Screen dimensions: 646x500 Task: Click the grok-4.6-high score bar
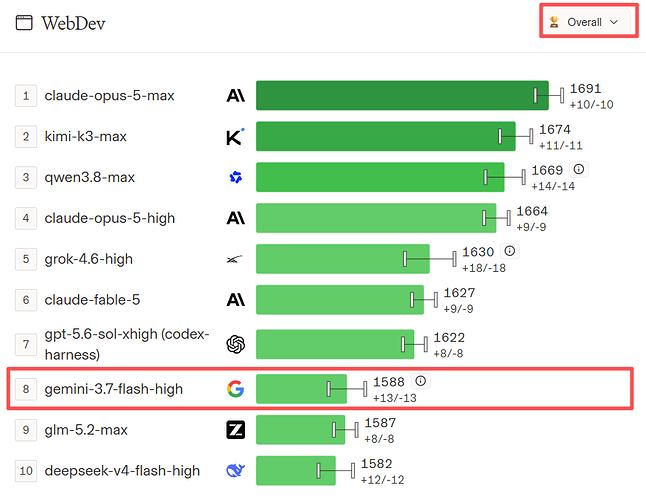point(343,259)
